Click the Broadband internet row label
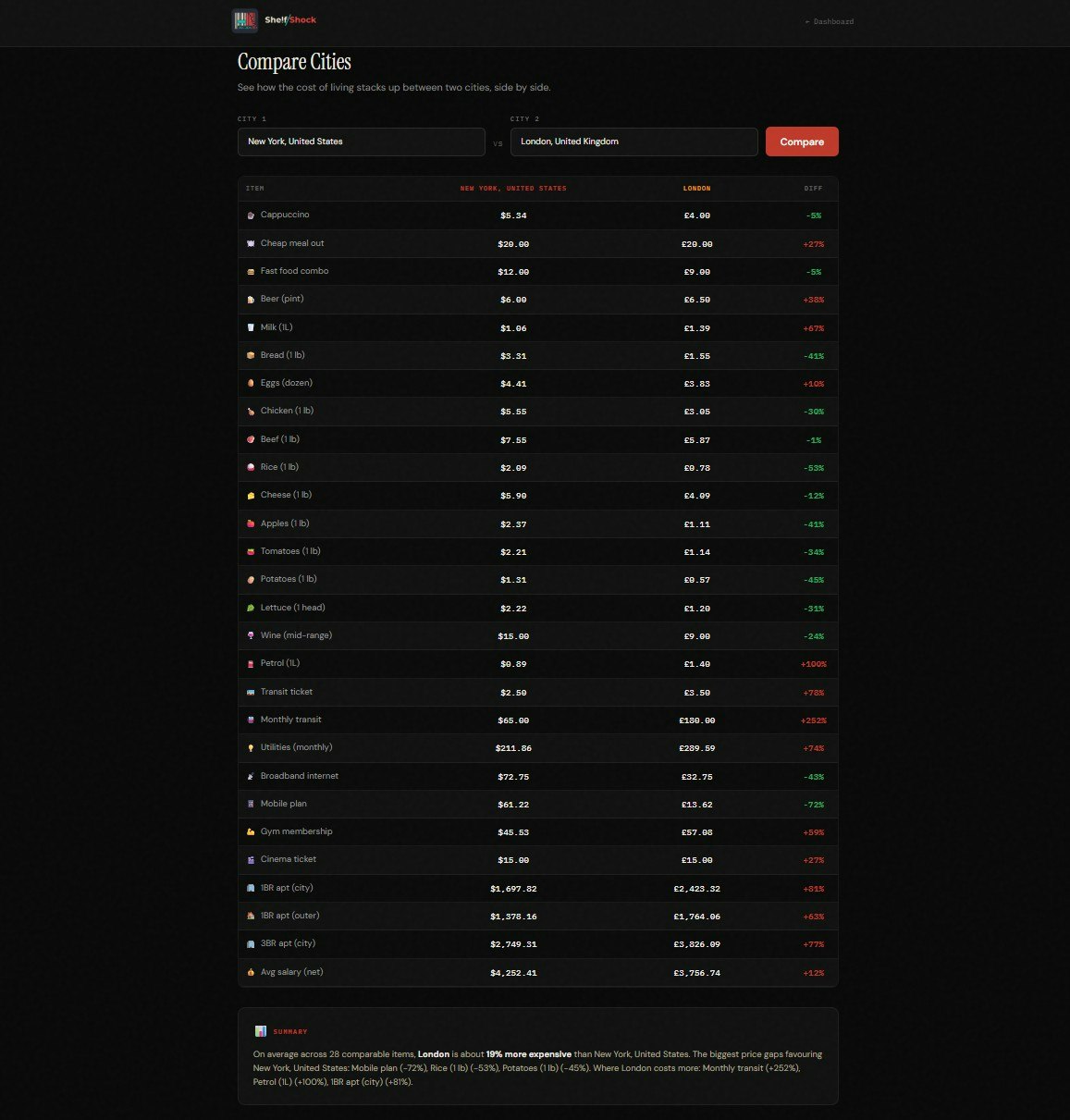Image resolution: width=1070 pixels, height=1120 pixels. pos(300,776)
